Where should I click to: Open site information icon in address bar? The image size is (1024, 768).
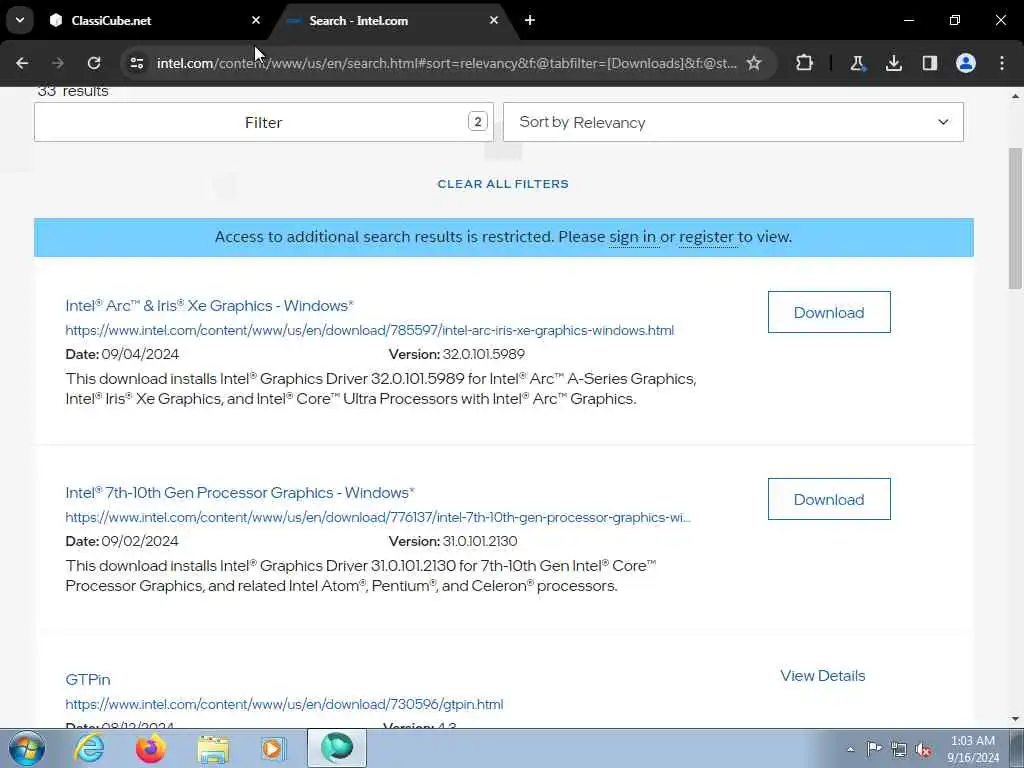coord(136,63)
